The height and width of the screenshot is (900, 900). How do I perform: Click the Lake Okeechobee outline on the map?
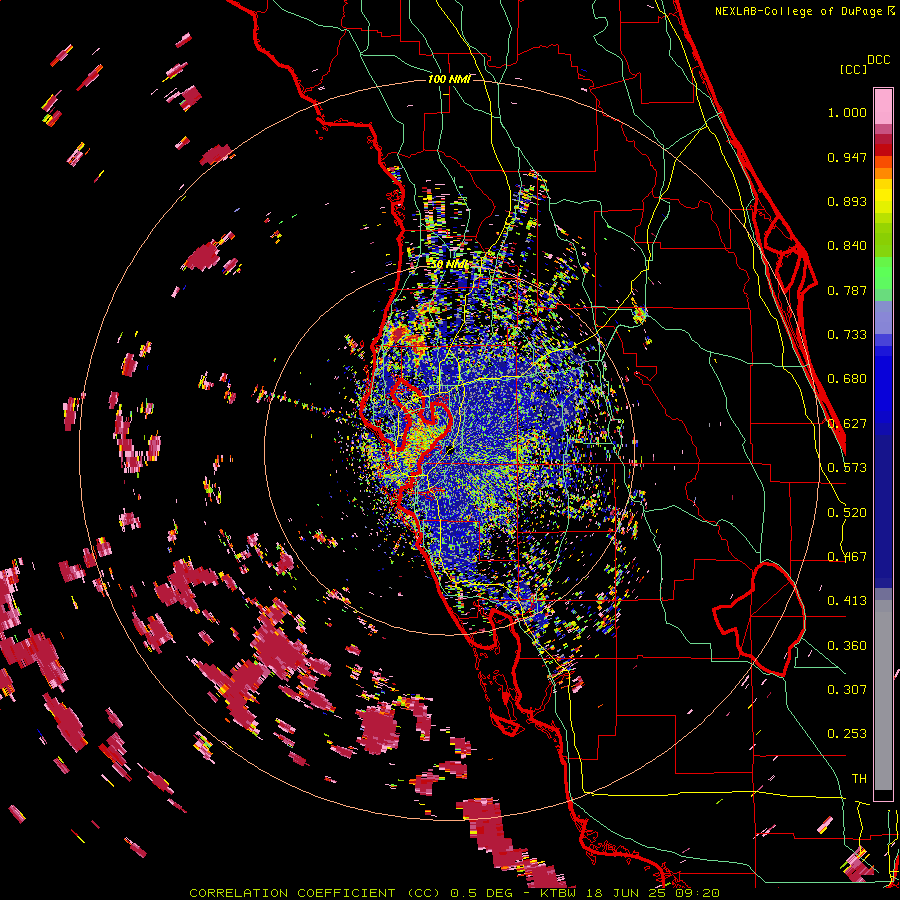point(759,618)
